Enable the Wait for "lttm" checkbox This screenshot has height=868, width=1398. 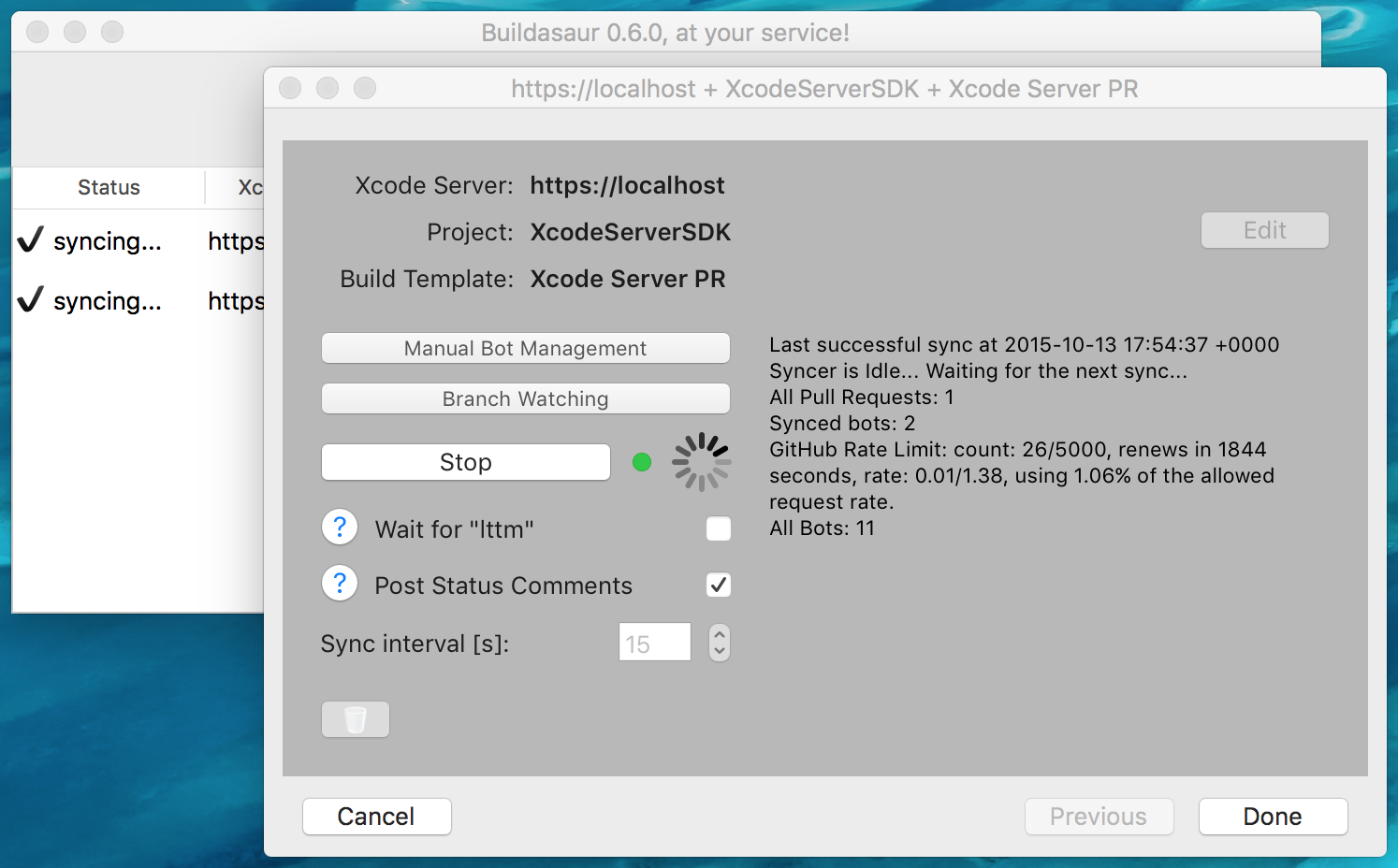(719, 528)
